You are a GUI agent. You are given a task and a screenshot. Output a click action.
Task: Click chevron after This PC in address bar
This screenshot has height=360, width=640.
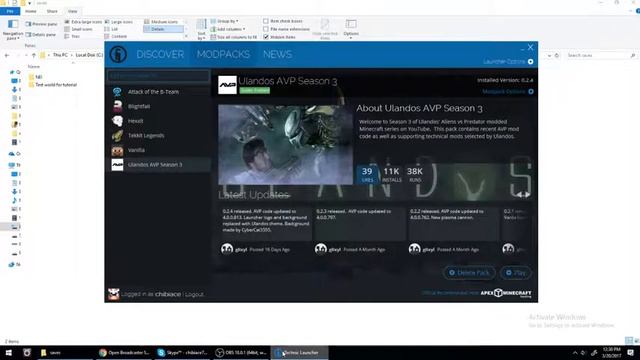tap(72, 55)
